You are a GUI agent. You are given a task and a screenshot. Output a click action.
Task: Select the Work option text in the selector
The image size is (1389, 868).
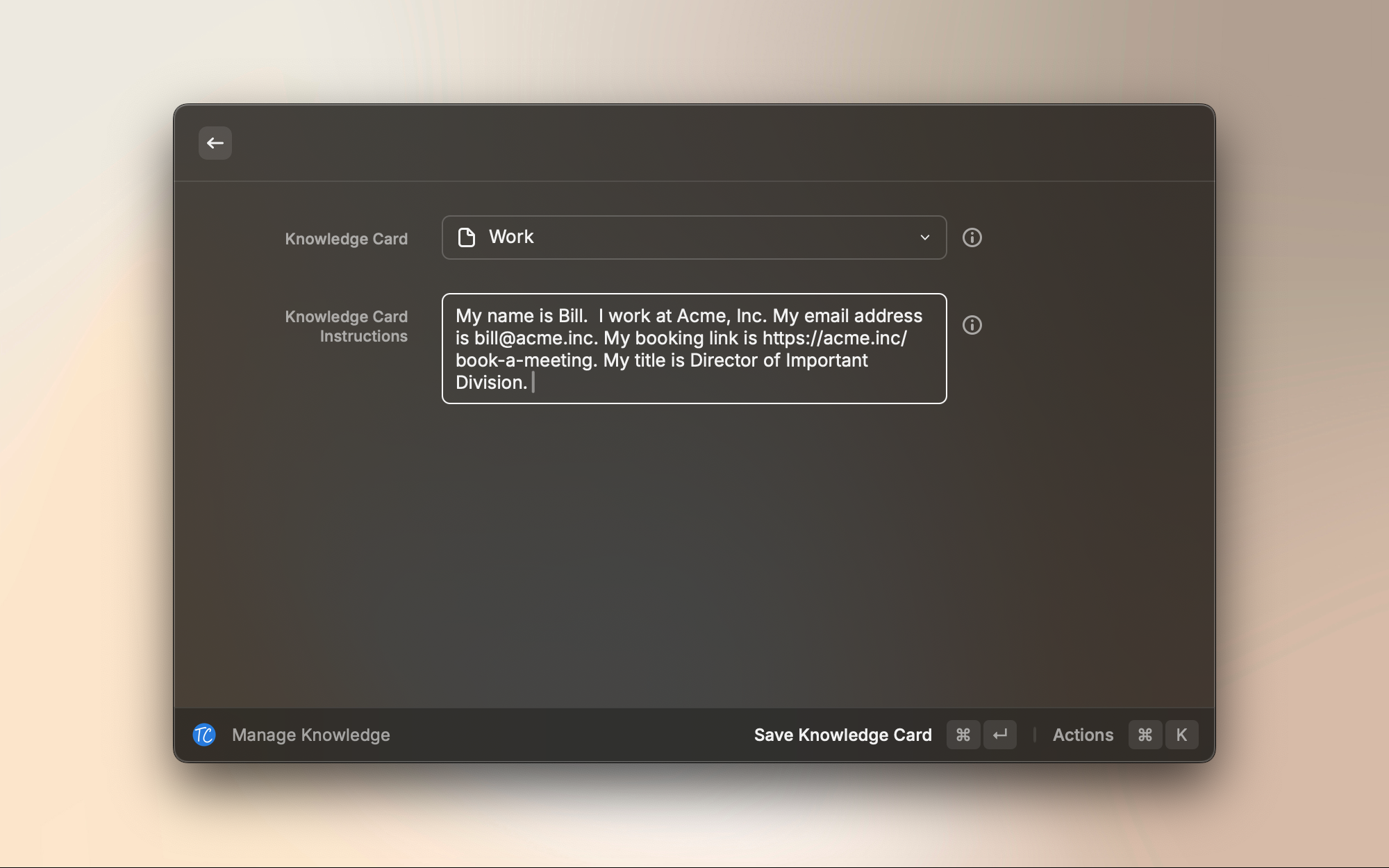[512, 237]
